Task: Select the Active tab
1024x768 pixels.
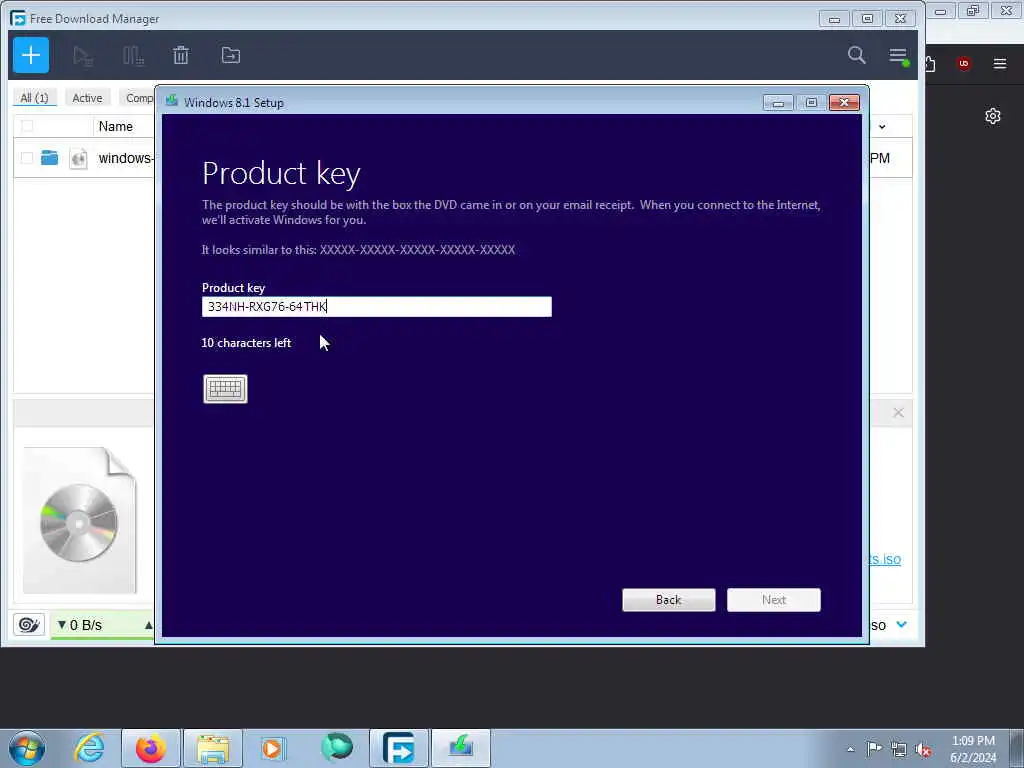Action: tap(87, 98)
